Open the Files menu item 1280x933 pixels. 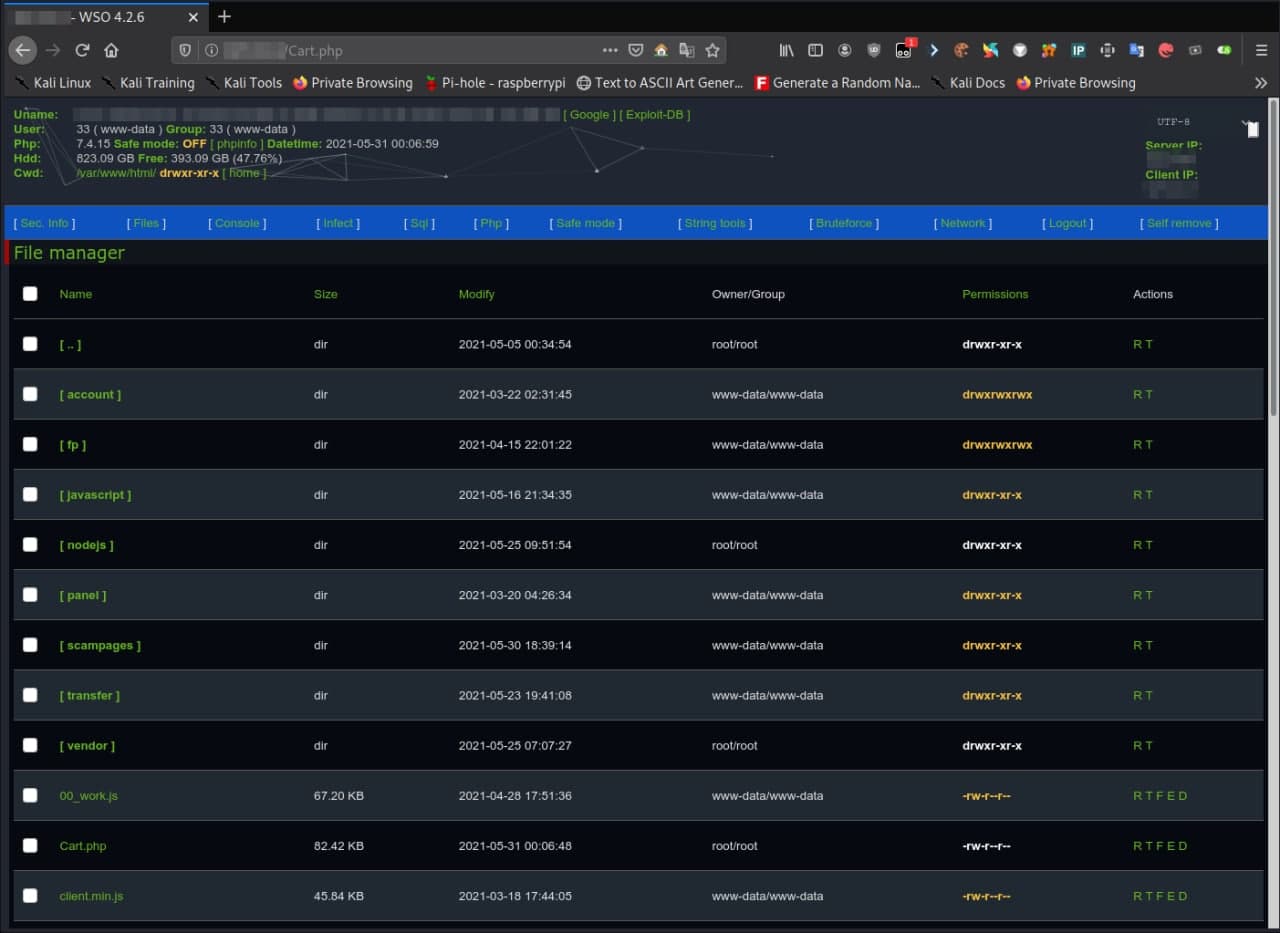click(x=146, y=223)
